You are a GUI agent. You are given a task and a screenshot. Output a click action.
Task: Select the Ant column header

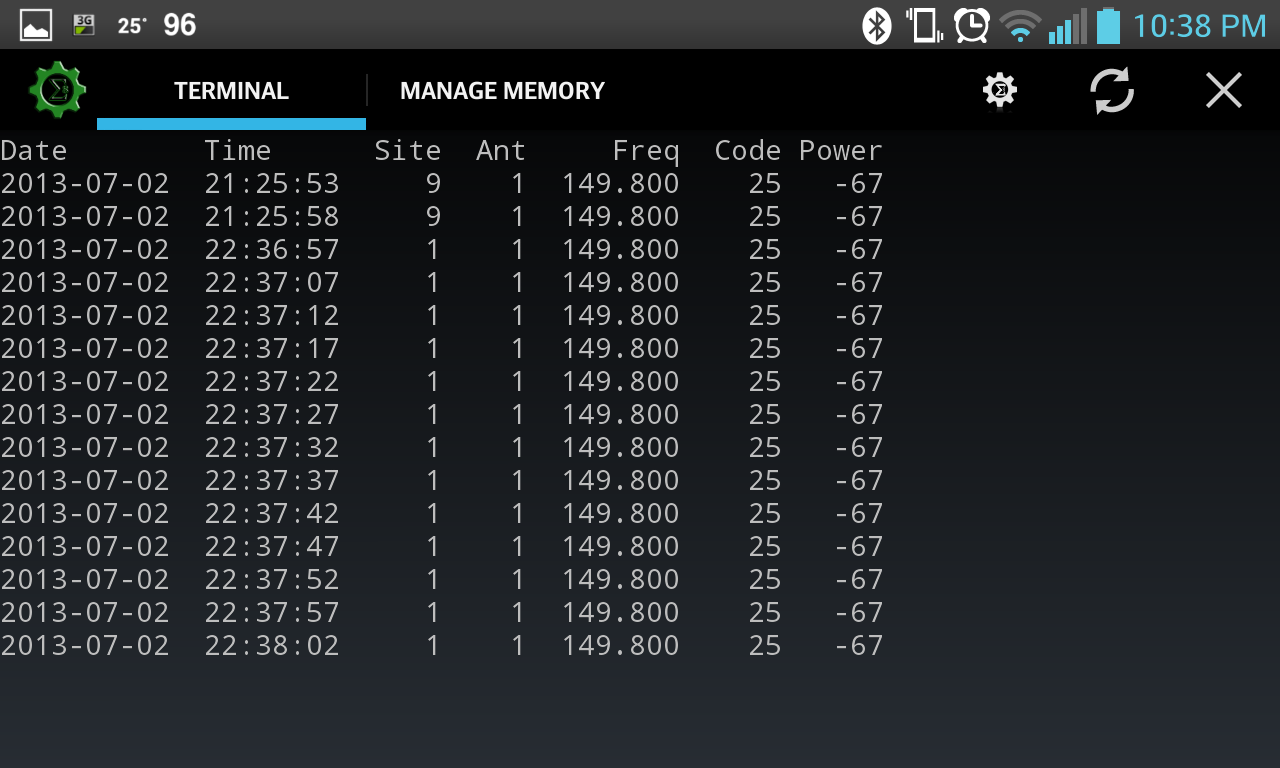[x=501, y=151]
